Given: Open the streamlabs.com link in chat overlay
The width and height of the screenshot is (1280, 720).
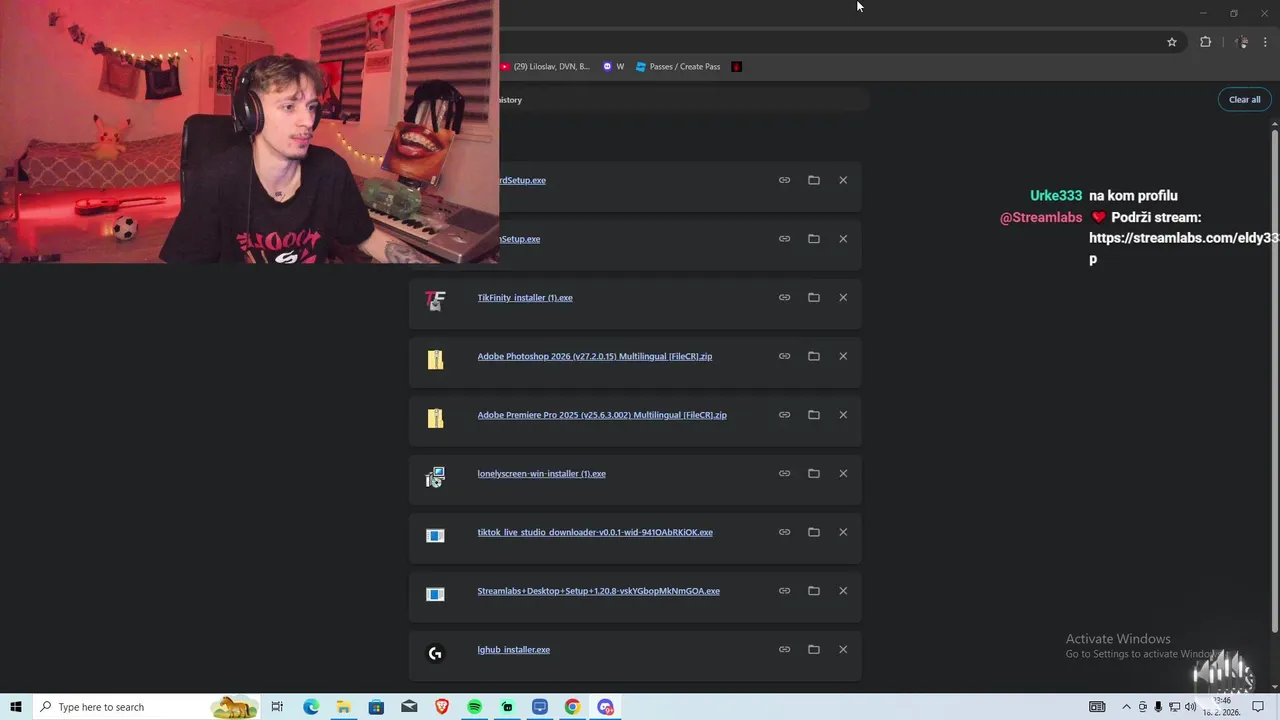Looking at the screenshot, I should (x=1184, y=238).
